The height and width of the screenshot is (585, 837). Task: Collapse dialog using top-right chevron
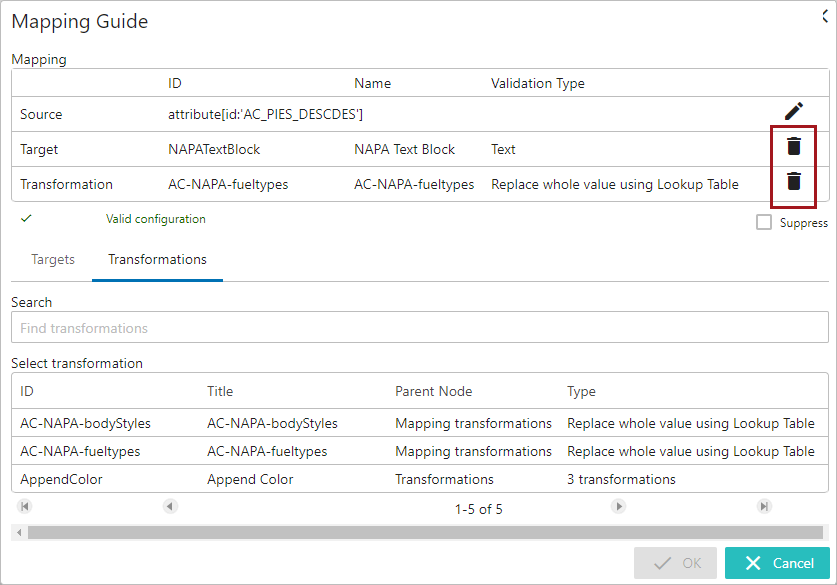[x=825, y=15]
